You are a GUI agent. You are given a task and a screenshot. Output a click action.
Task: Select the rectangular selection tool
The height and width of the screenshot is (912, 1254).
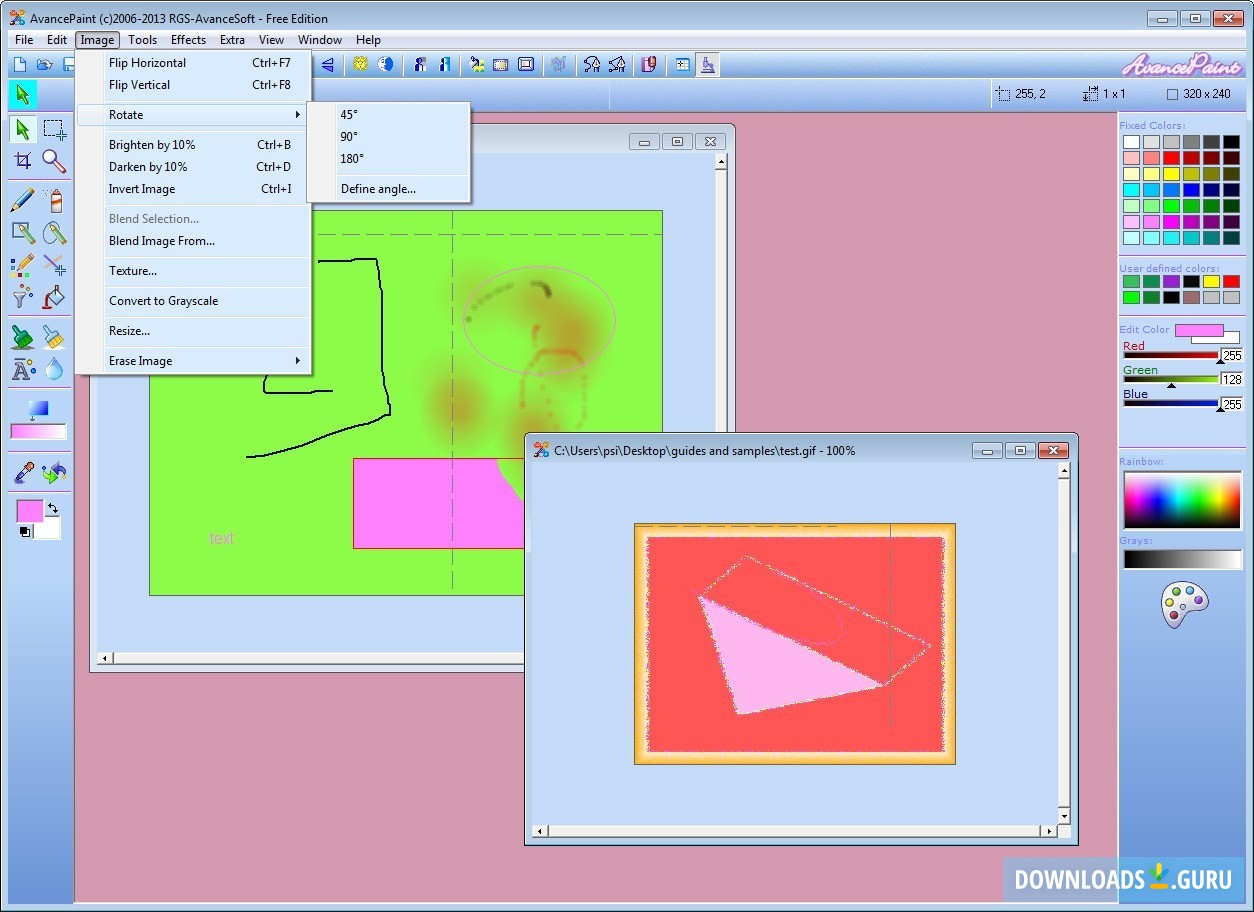[55, 129]
